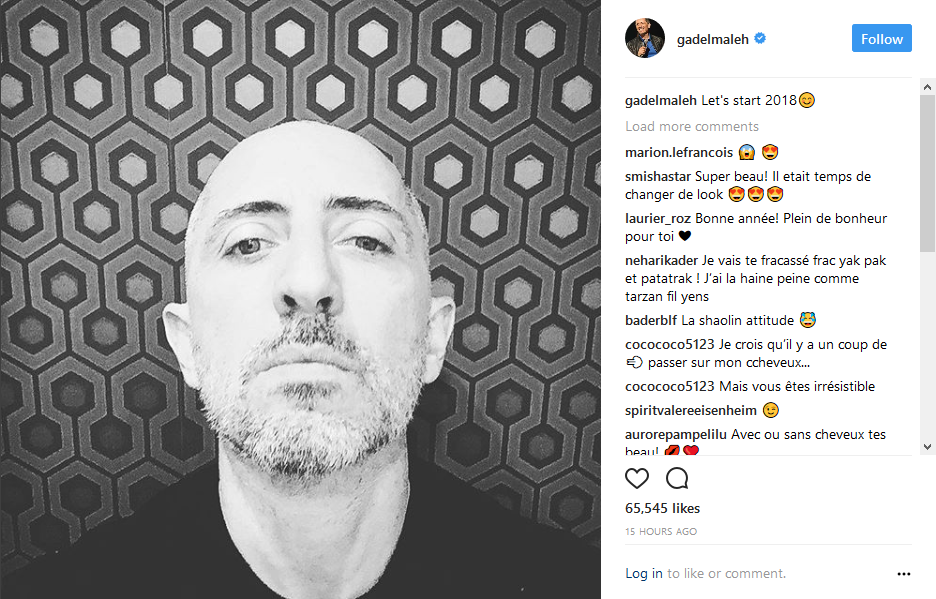Open the 15 hours ago timestamp
Image resolution: width=936 pixels, height=599 pixels.
click(661, 532)
